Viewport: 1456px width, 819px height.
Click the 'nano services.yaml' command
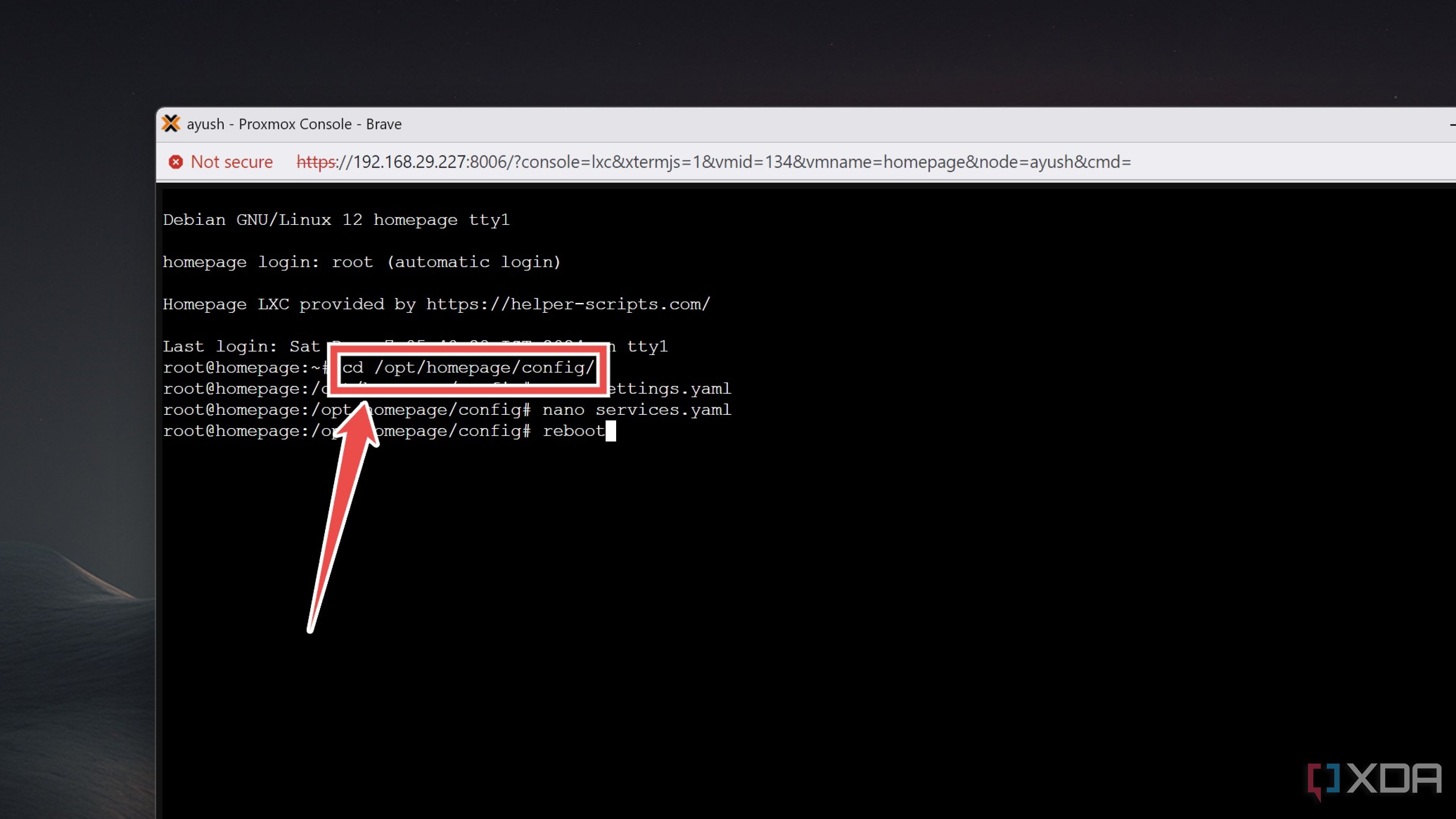pos(637,410)
